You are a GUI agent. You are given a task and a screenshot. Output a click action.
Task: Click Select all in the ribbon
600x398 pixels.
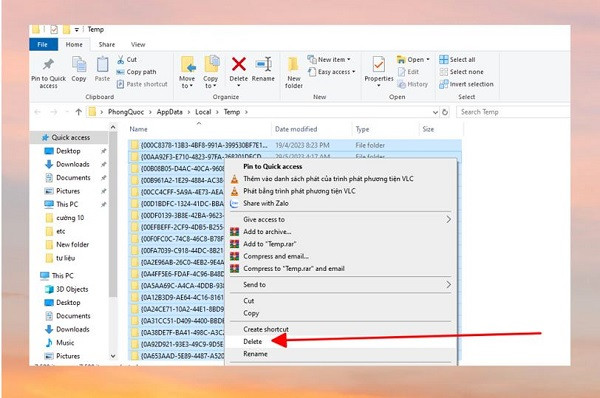[457, 59]
